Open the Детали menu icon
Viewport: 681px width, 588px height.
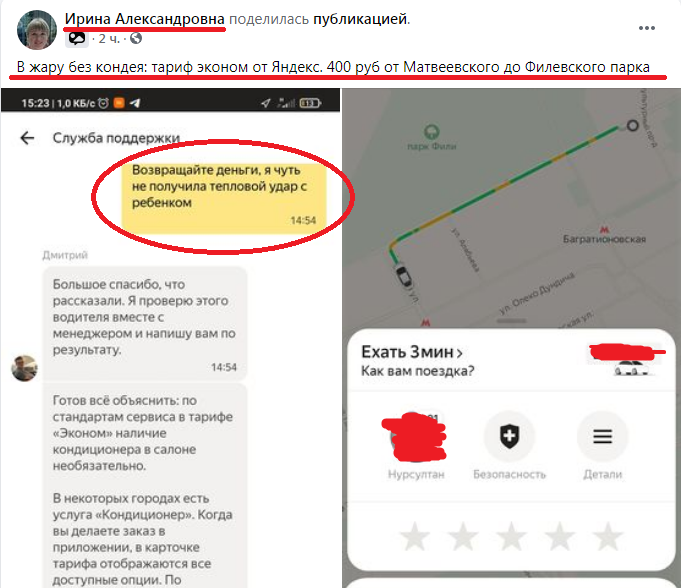602,436
